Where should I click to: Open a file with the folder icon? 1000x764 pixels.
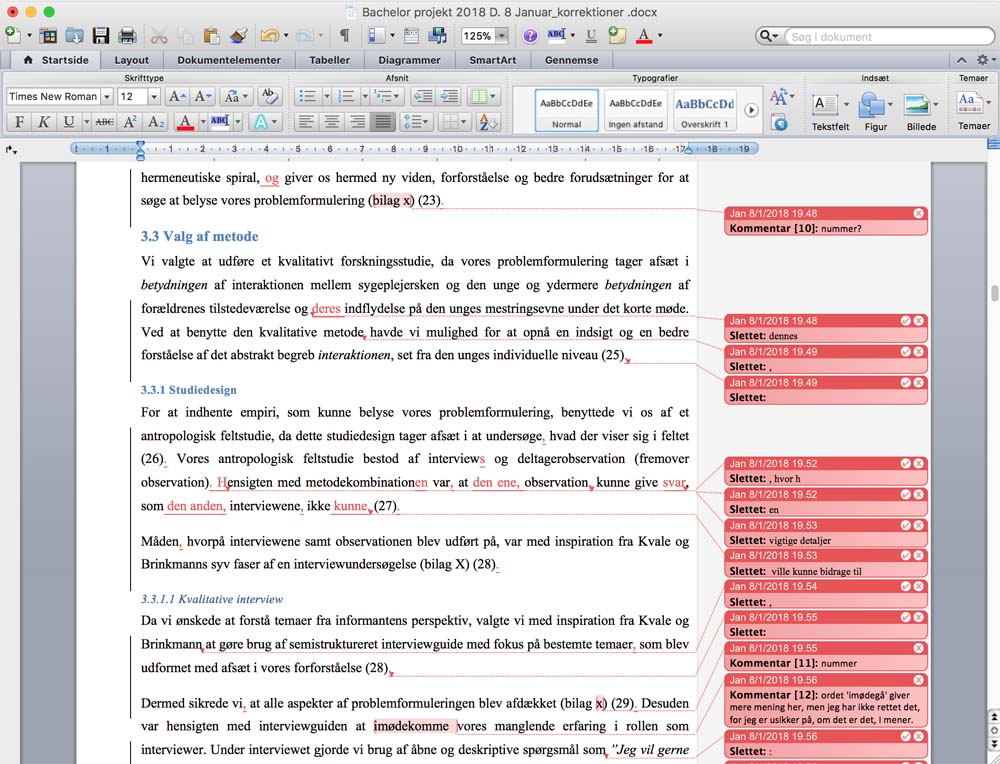[x=75, y=36]
